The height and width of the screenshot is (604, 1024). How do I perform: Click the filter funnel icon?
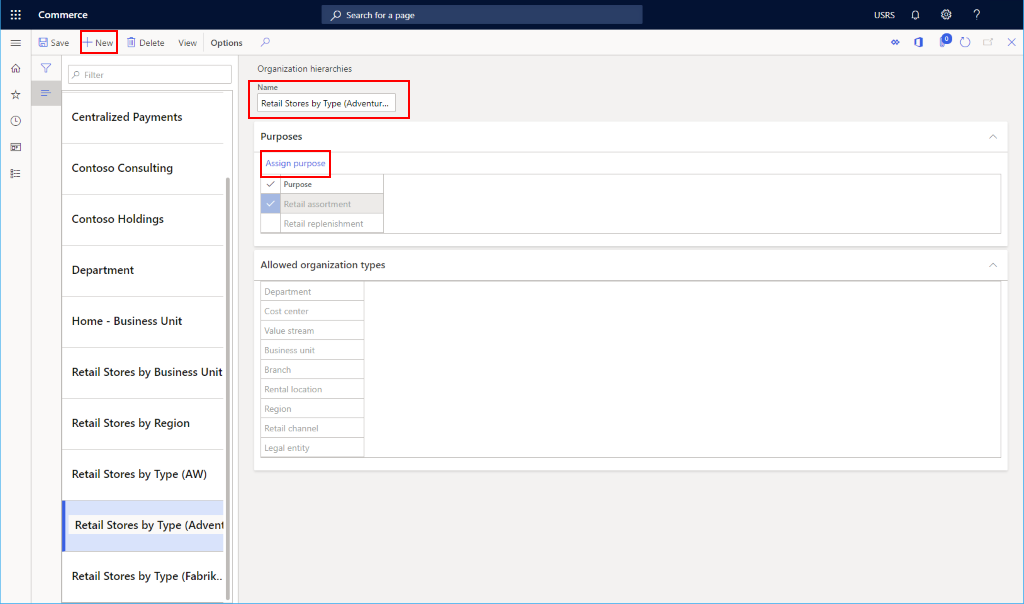coord(46,68)
